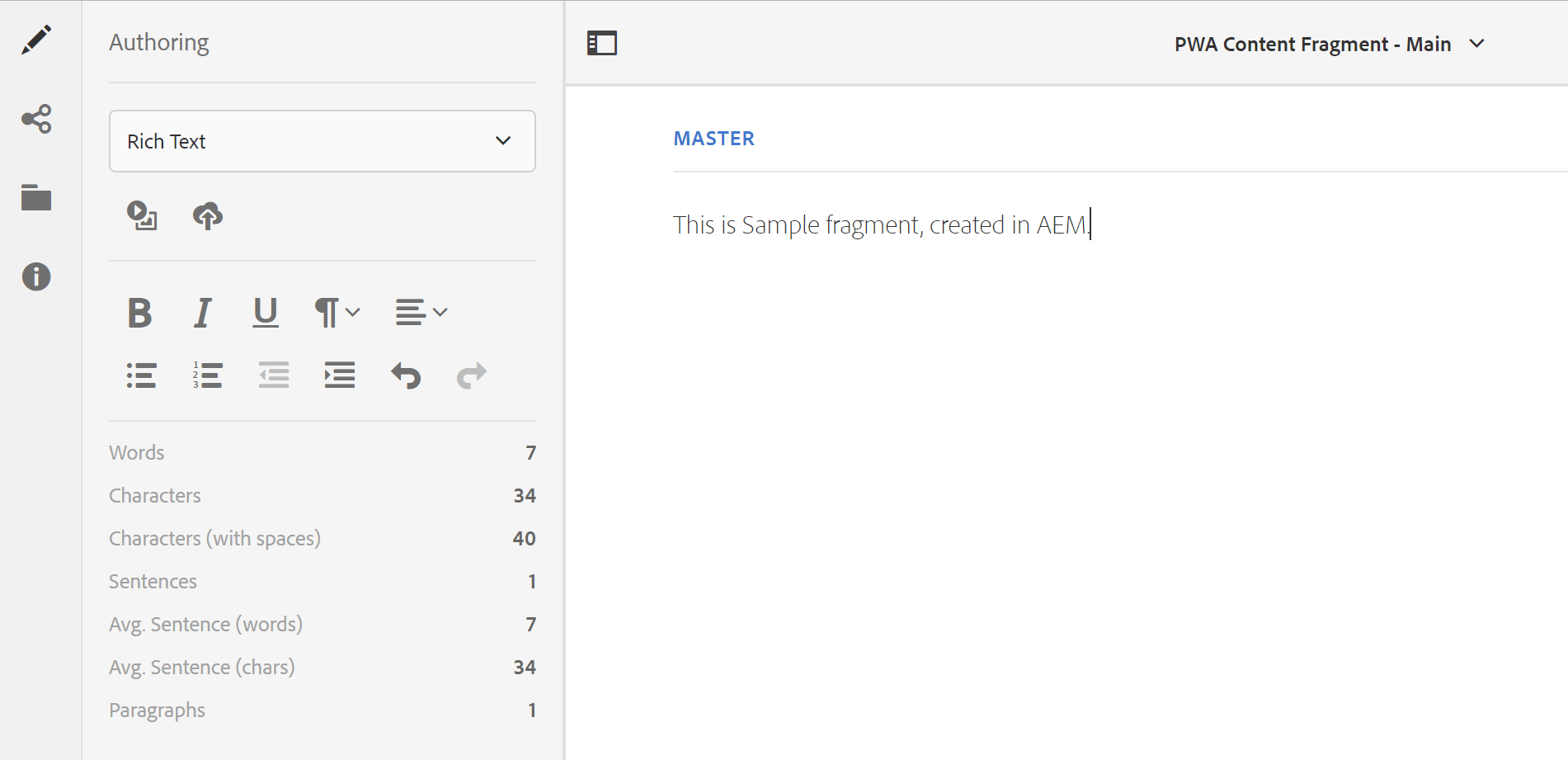Apply a bulleted list
Viewport: 1568px width, 760px height.
[x=141, y=375]
